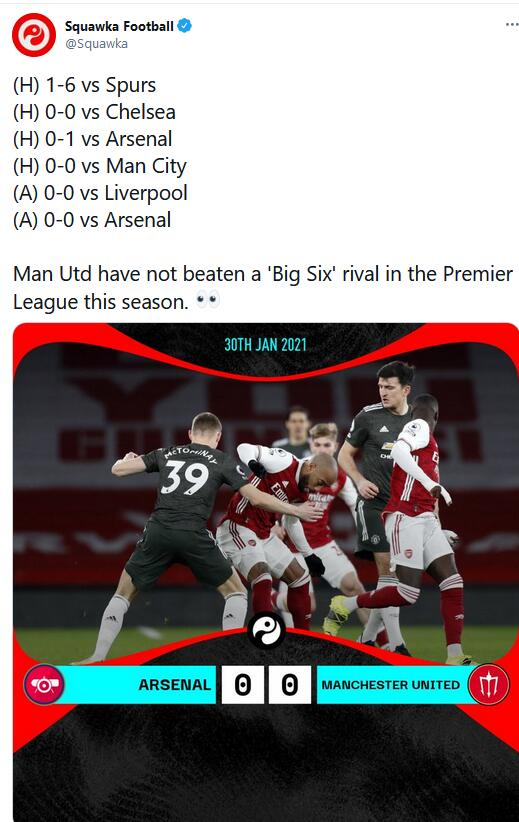519x822 pixels.
Task: Click the Squawka logo above the score
Action: tap(266, 631)
